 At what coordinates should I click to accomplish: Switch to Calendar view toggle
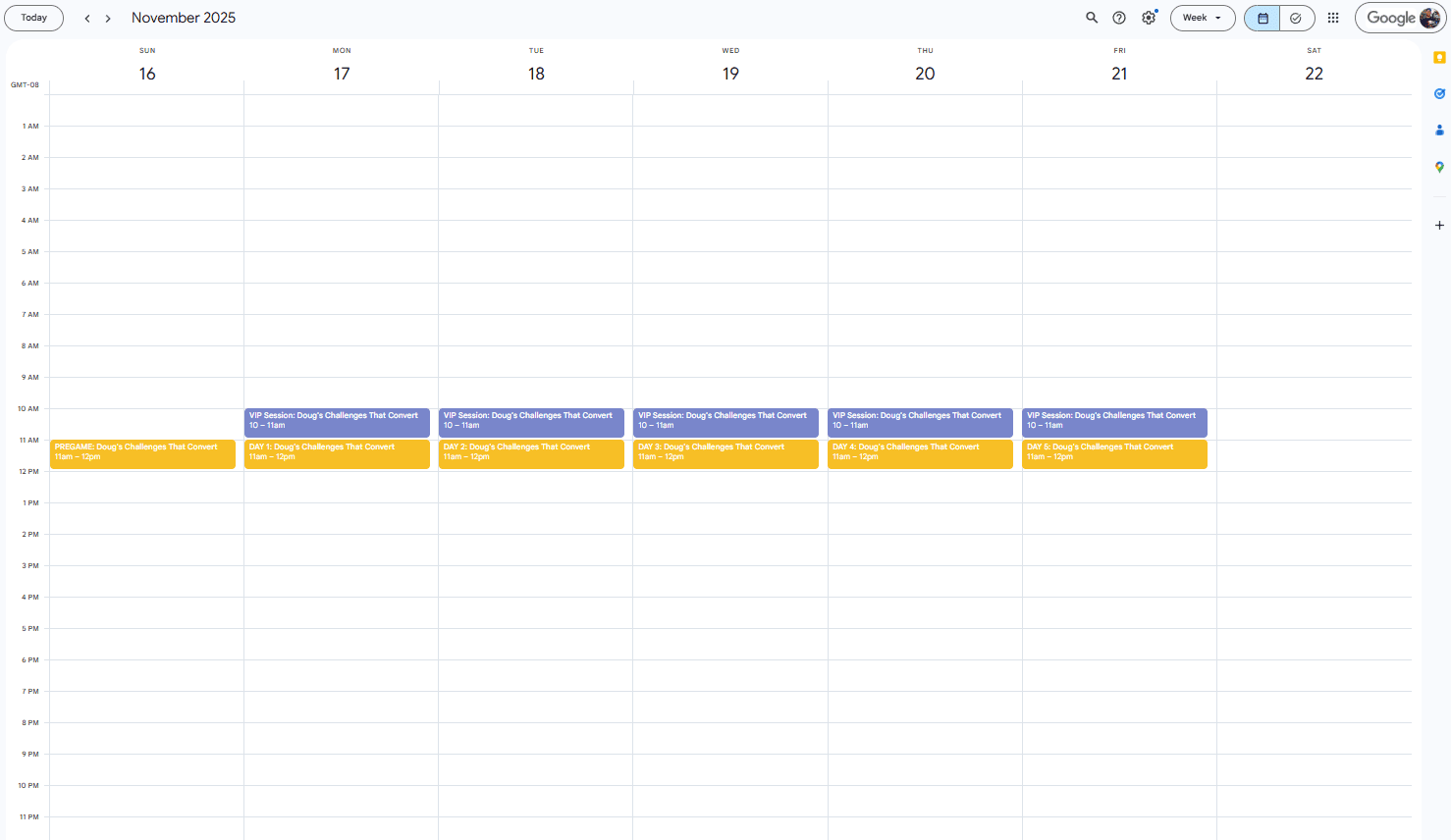tap(1263, 18)
